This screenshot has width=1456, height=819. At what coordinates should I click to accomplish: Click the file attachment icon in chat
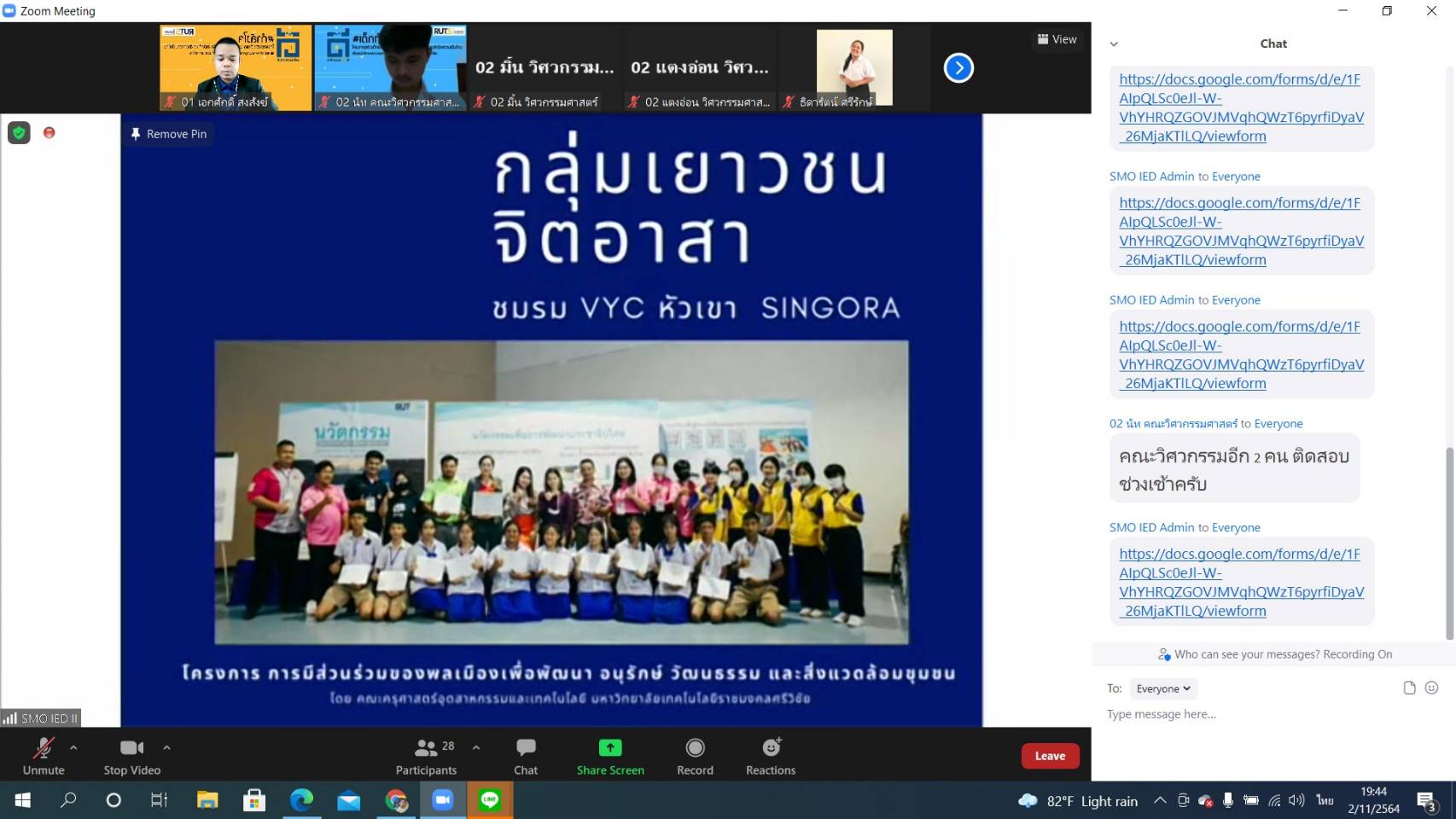(x=1409, y=688)
